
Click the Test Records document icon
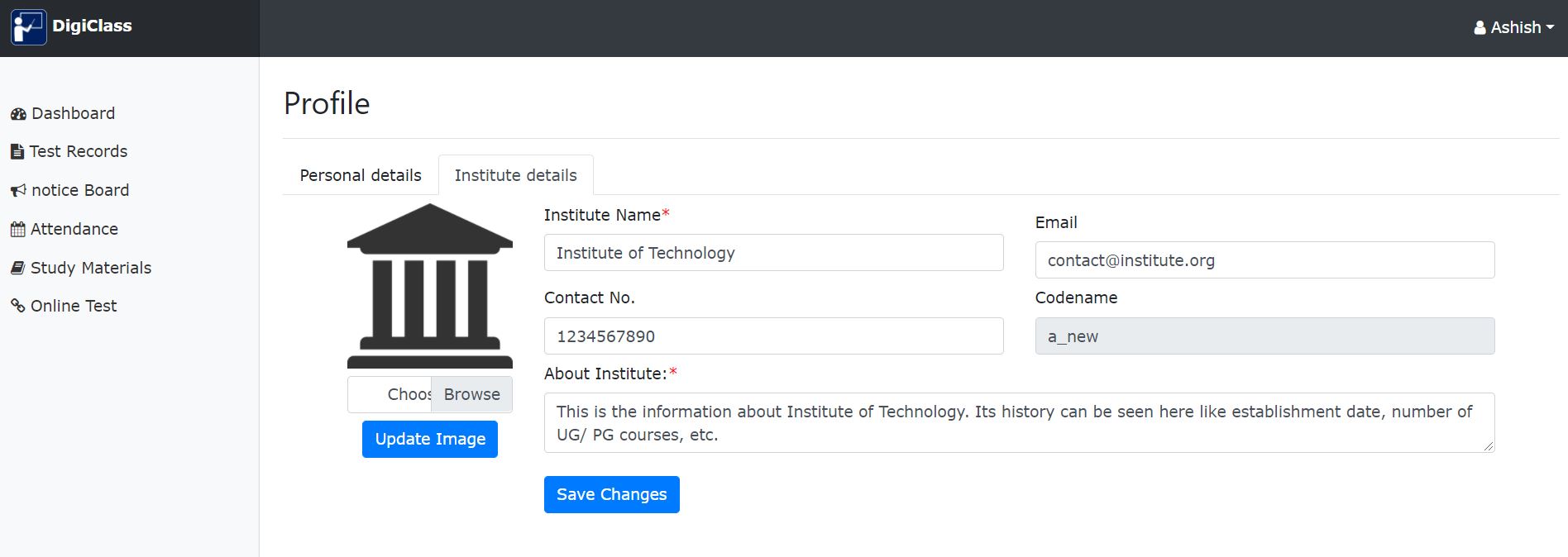(17, 152)
